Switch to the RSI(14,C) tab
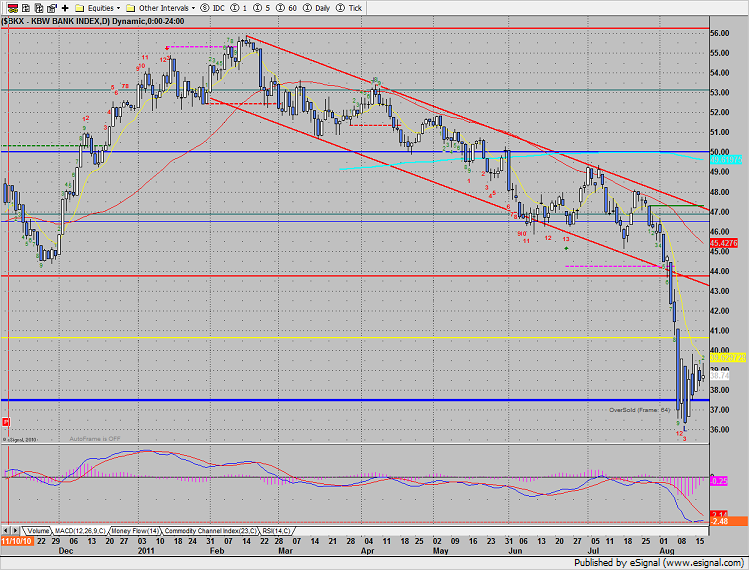 point(276,531)
